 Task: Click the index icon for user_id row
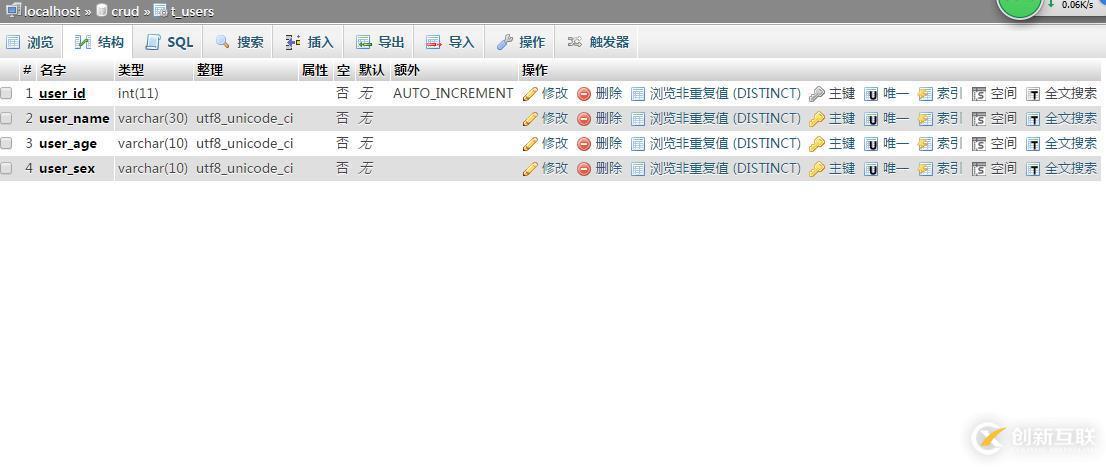point(925,94)
